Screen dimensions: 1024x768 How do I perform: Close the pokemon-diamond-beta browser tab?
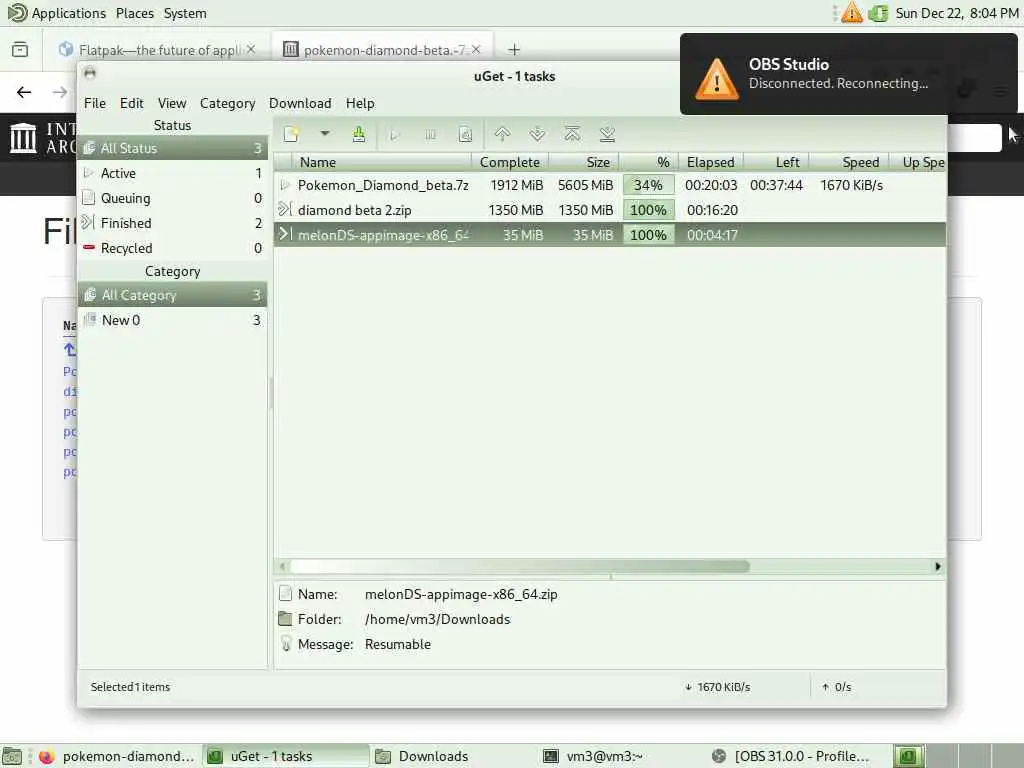coord(476,50)
